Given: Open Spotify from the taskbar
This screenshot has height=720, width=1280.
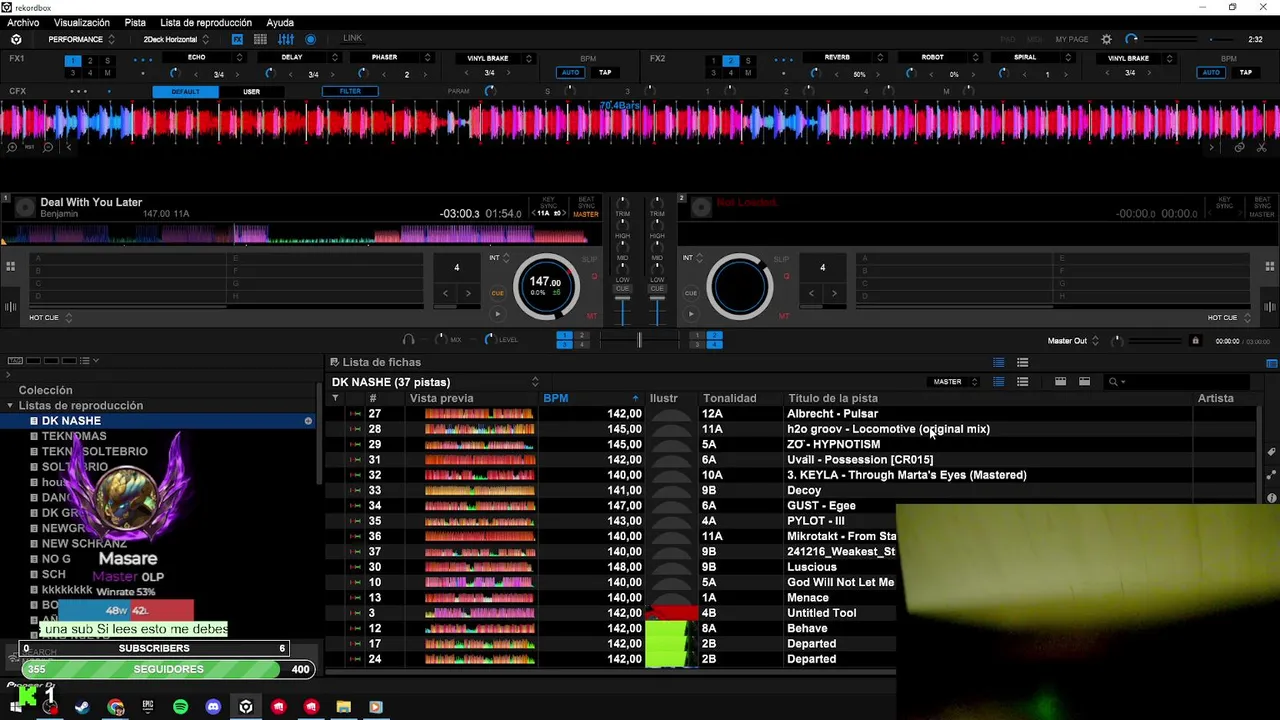Looking at the screenshot, I should point(180,707).
